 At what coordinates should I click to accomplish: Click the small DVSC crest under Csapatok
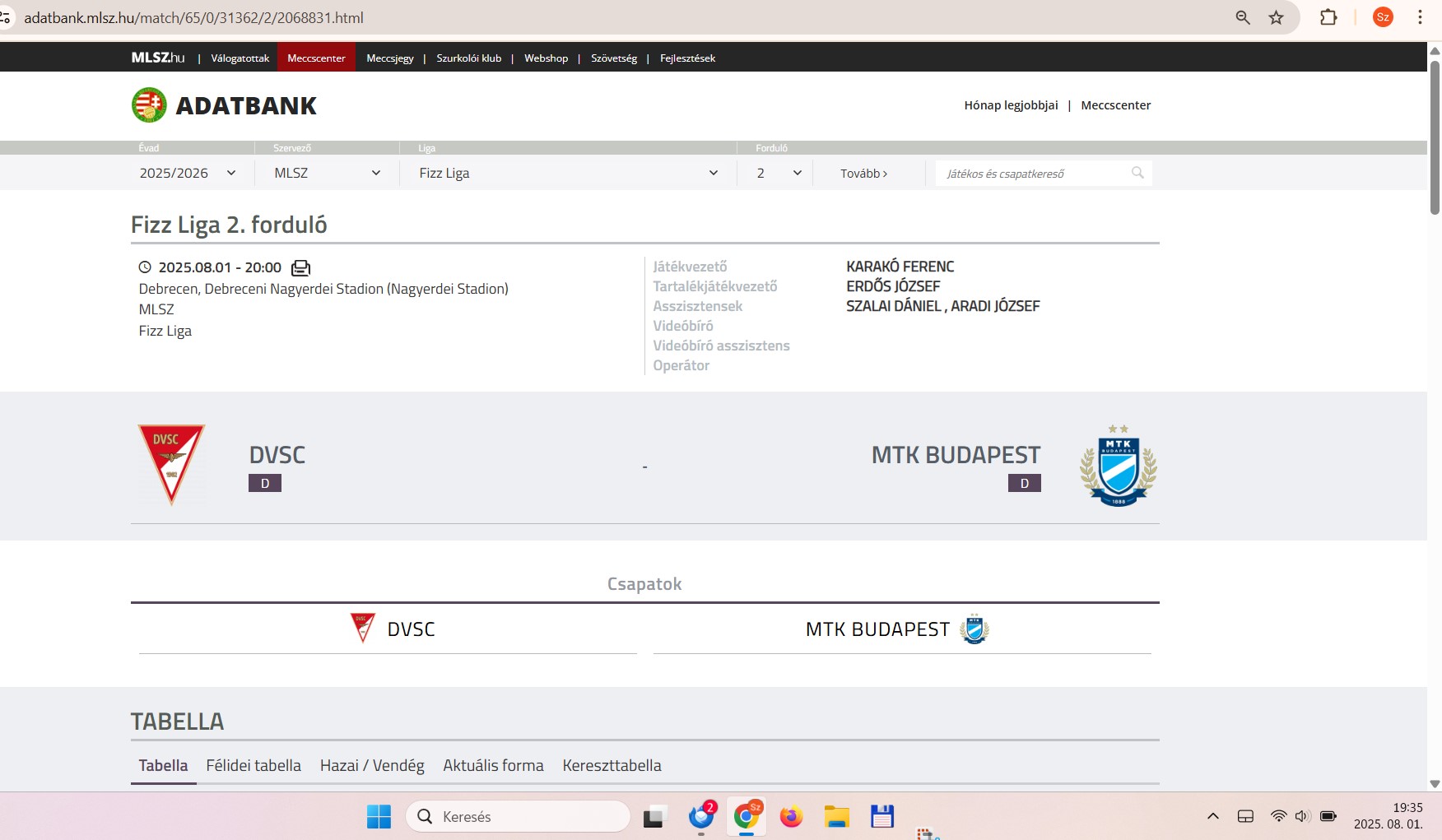[362, 628]
